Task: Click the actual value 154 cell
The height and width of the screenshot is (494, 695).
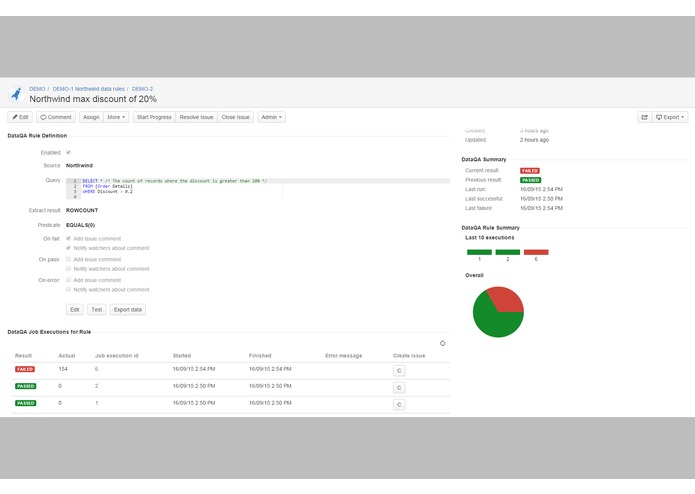Action: click(63, 369)
